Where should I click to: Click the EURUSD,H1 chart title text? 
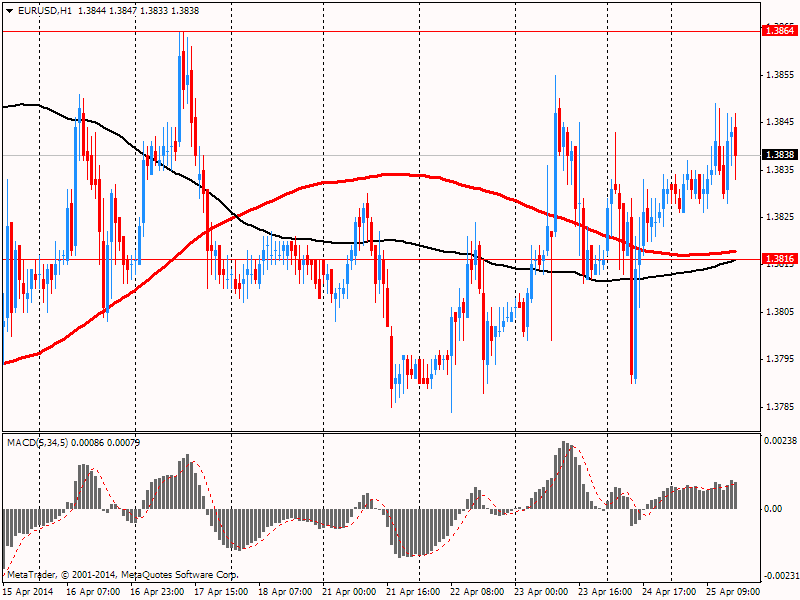coord(43,10)
